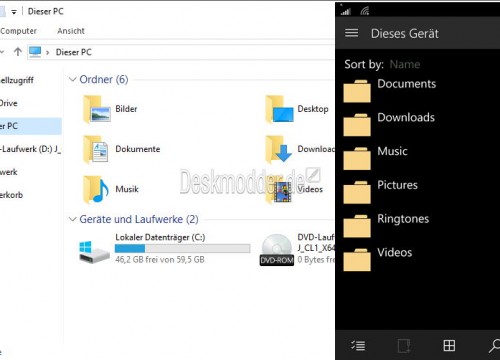
Task: Click the up arrow navigation button
Action: 18,52
